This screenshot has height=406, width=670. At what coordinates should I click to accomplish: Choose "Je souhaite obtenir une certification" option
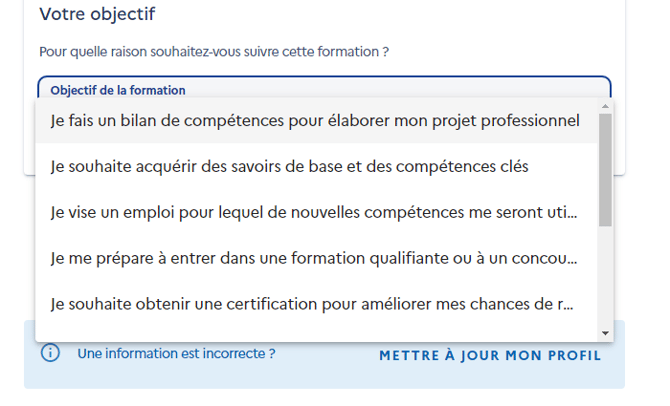pos(311,304)
